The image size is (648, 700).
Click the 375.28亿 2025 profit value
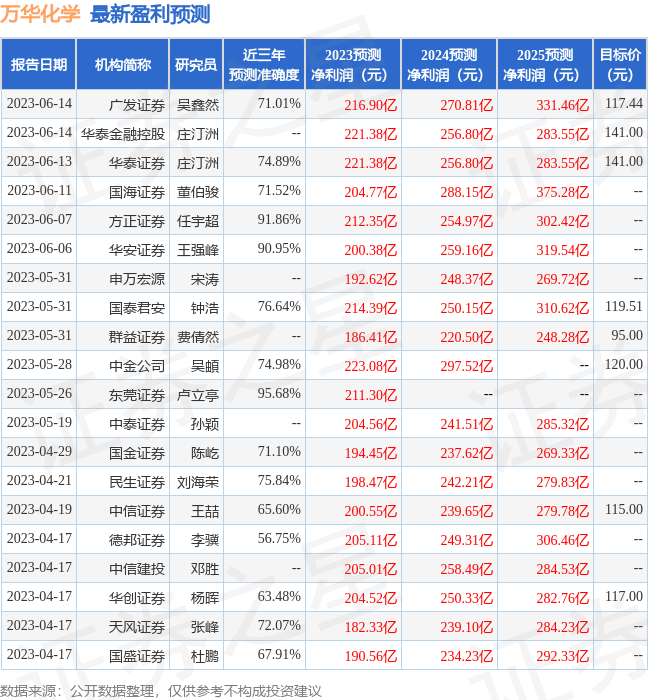pos(562,192)
